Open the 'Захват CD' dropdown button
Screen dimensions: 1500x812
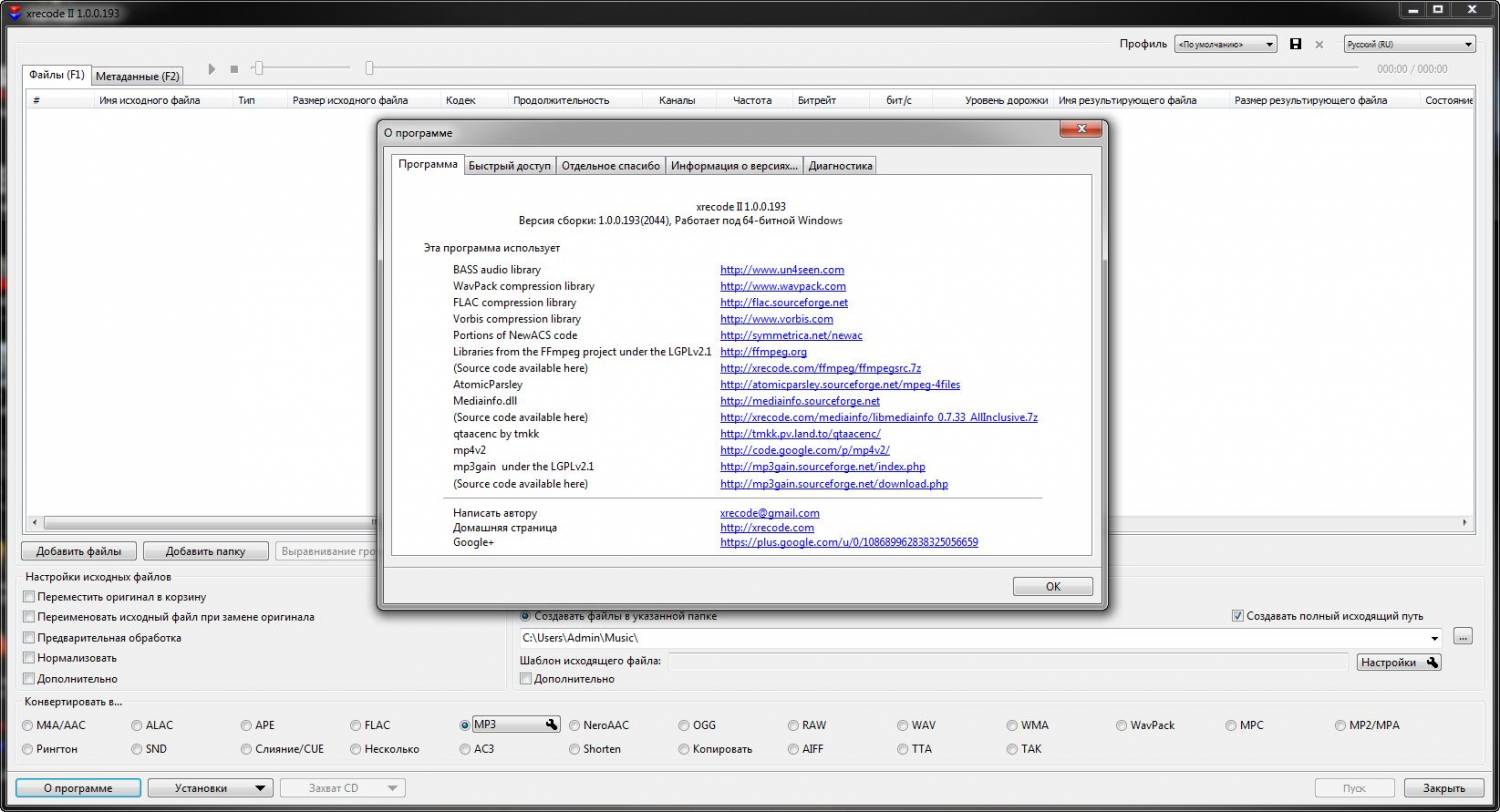pyautogui.click(x=343, y=788)
